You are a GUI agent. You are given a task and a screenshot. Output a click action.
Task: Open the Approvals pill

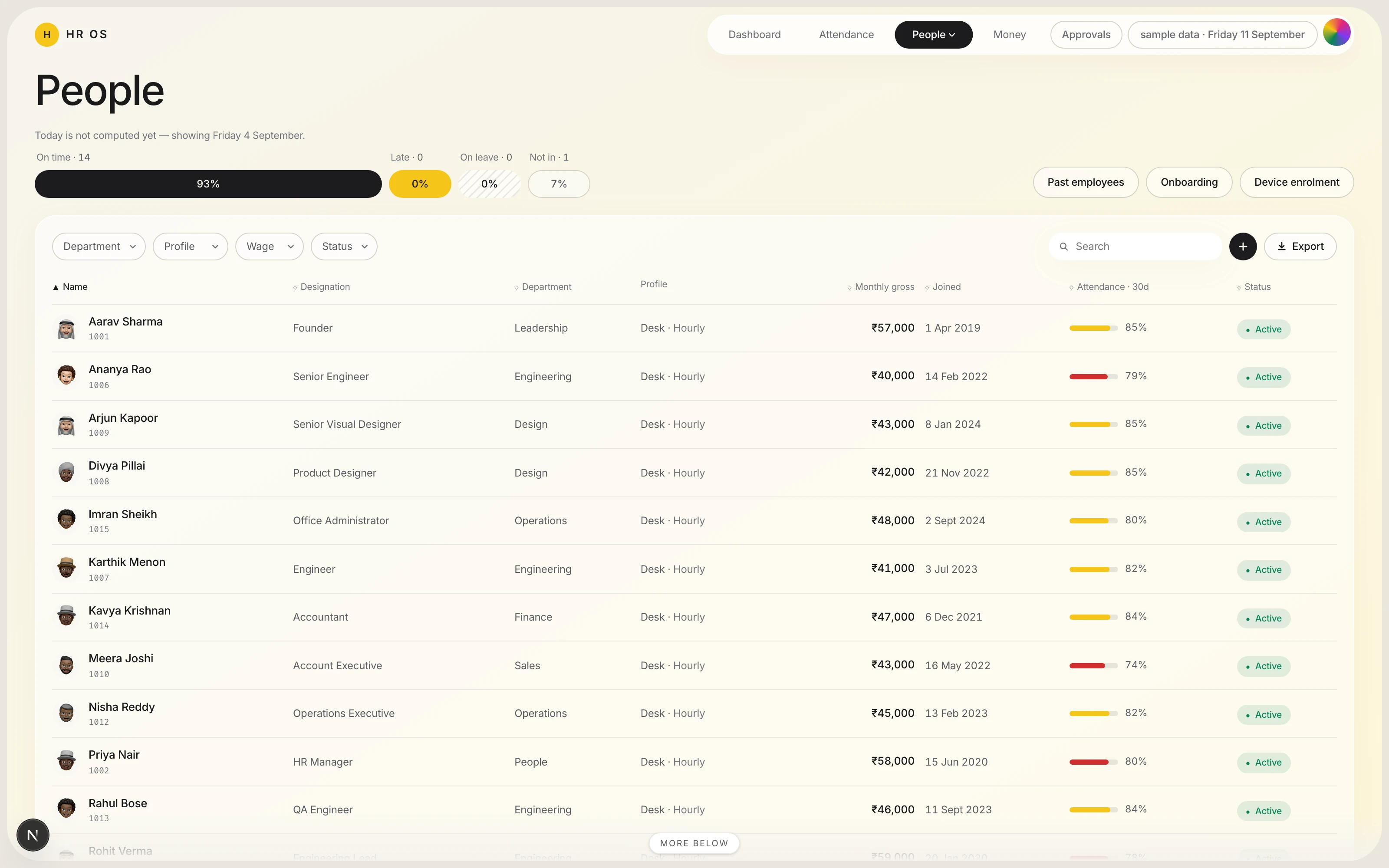point(1086,34)
